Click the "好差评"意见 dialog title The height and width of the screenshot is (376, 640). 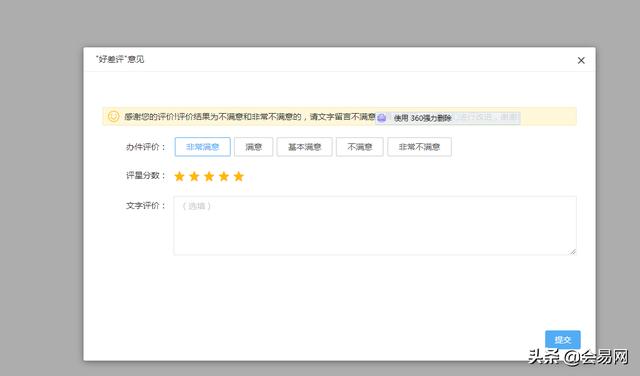click(120, 59)
